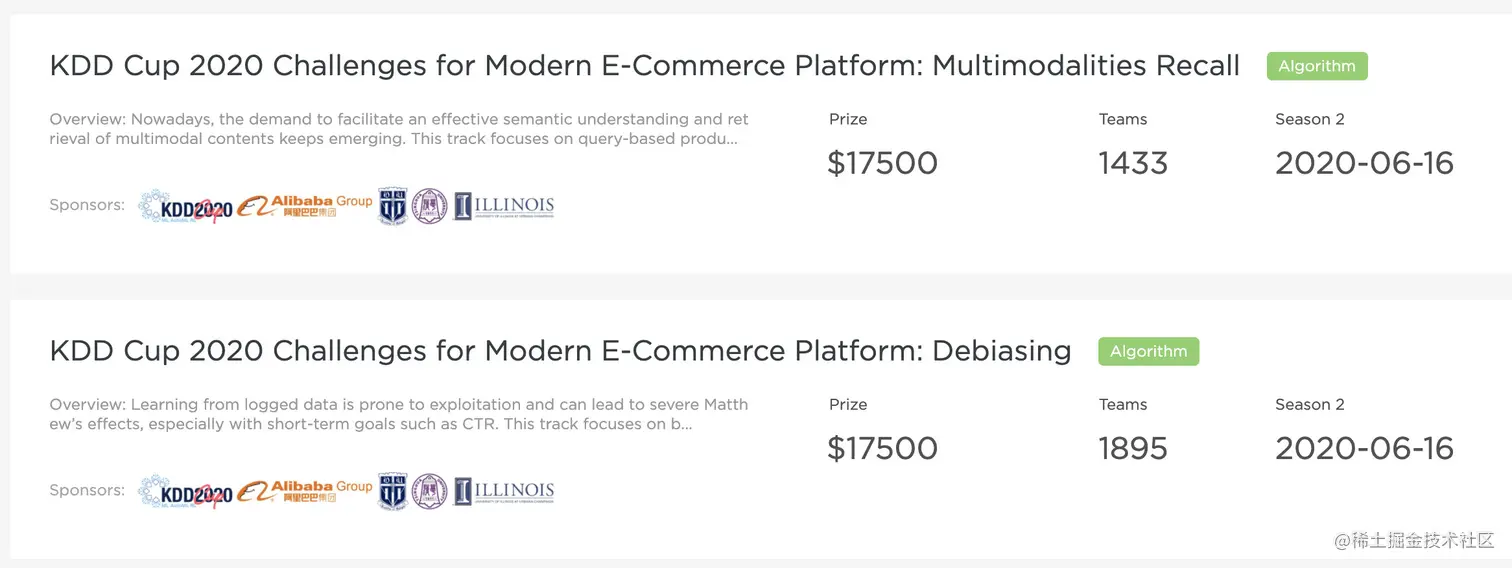The width and height of the screenshot is (1512, 568).
Task: Click the Alibaba Group logo in the Debiasing card
Action: [x=305, y=491]
